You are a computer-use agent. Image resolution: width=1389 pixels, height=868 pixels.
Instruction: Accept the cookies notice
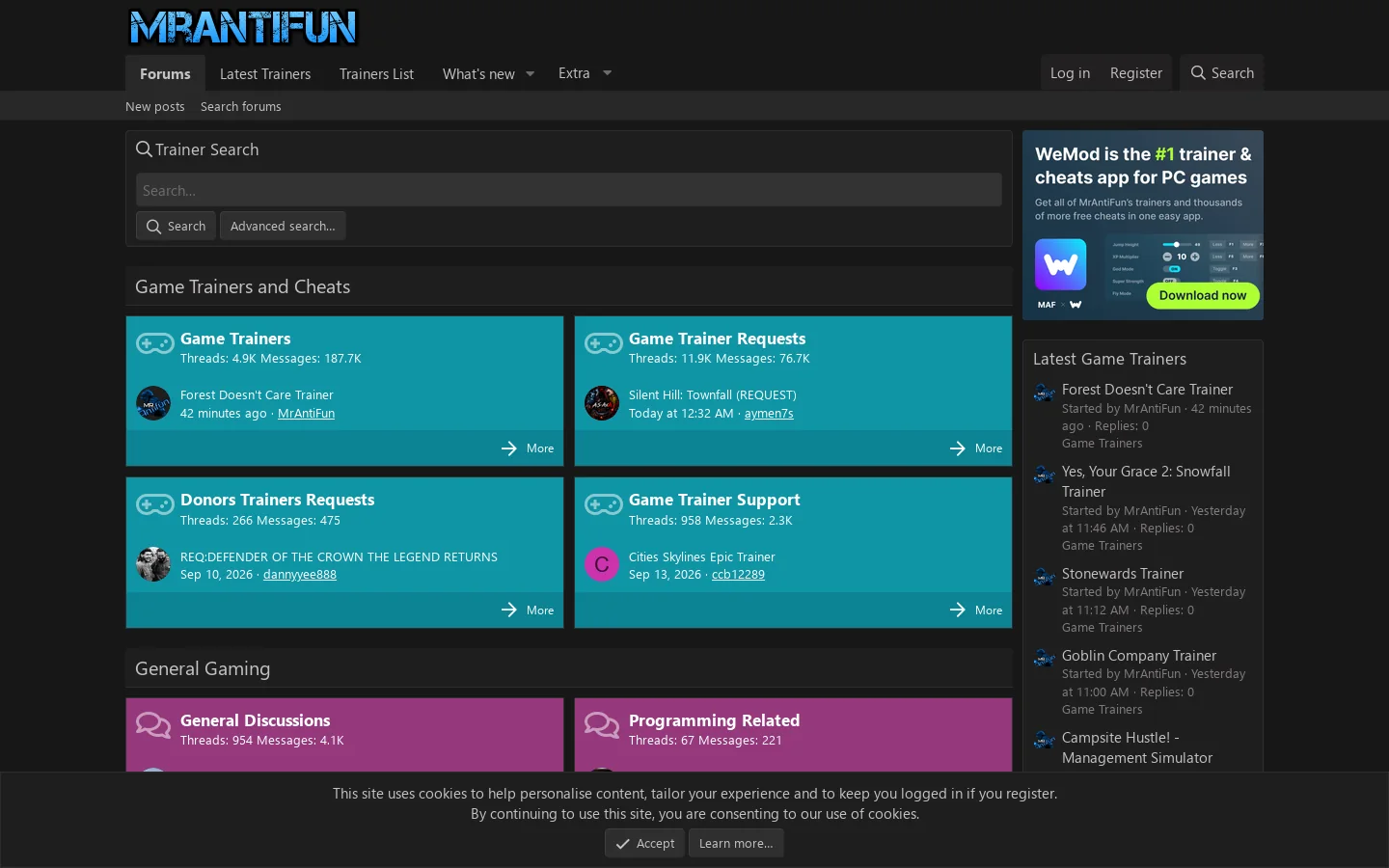point(644,843)
